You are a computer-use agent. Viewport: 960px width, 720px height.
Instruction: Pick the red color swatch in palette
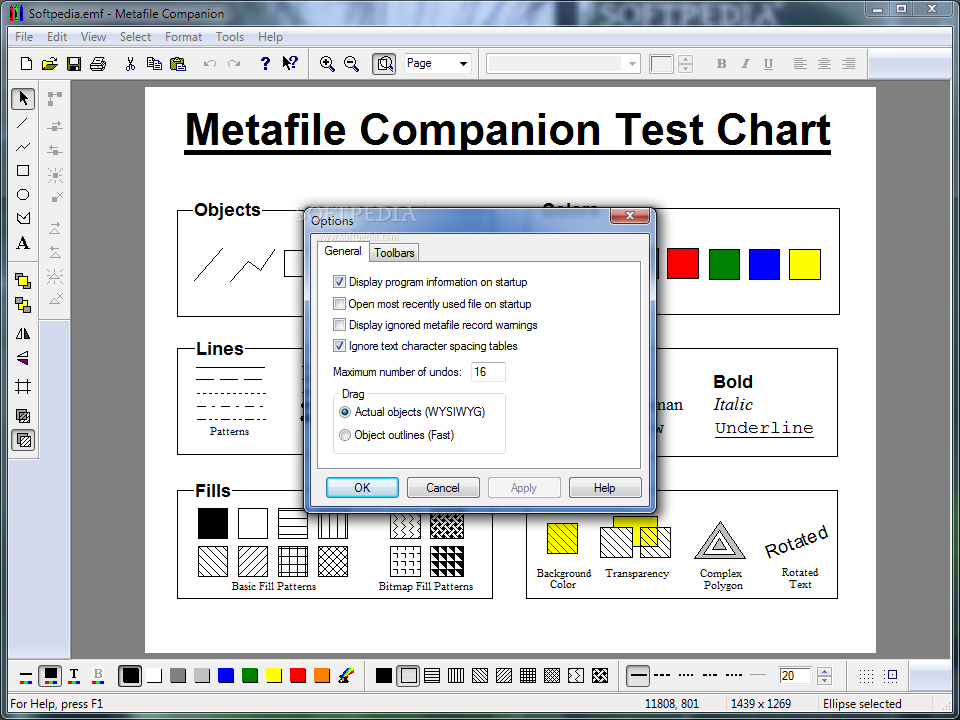click(298, 675)
